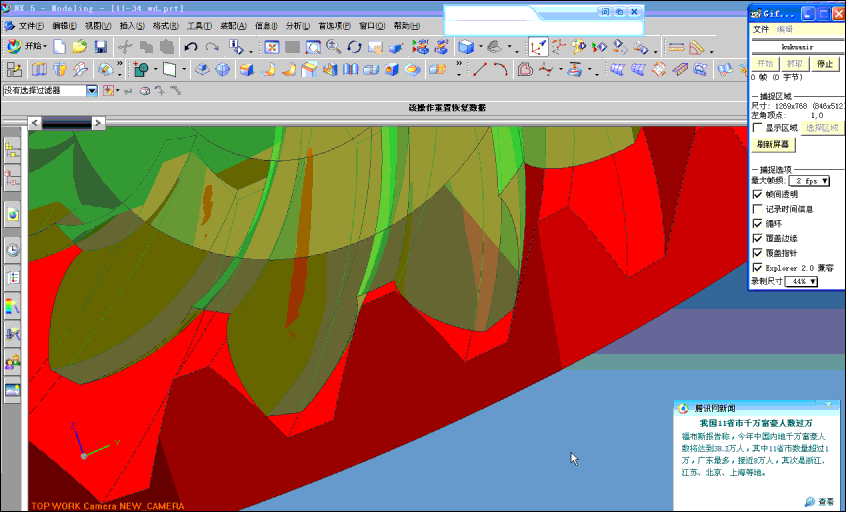Viewport: 846px width, 512px height.
Task: Click the Datum plane icon
Action: click(x=169, y=70)
